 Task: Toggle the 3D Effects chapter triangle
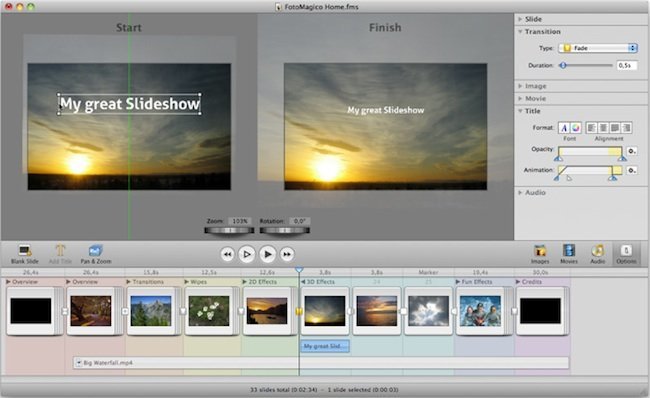point(303,282)
